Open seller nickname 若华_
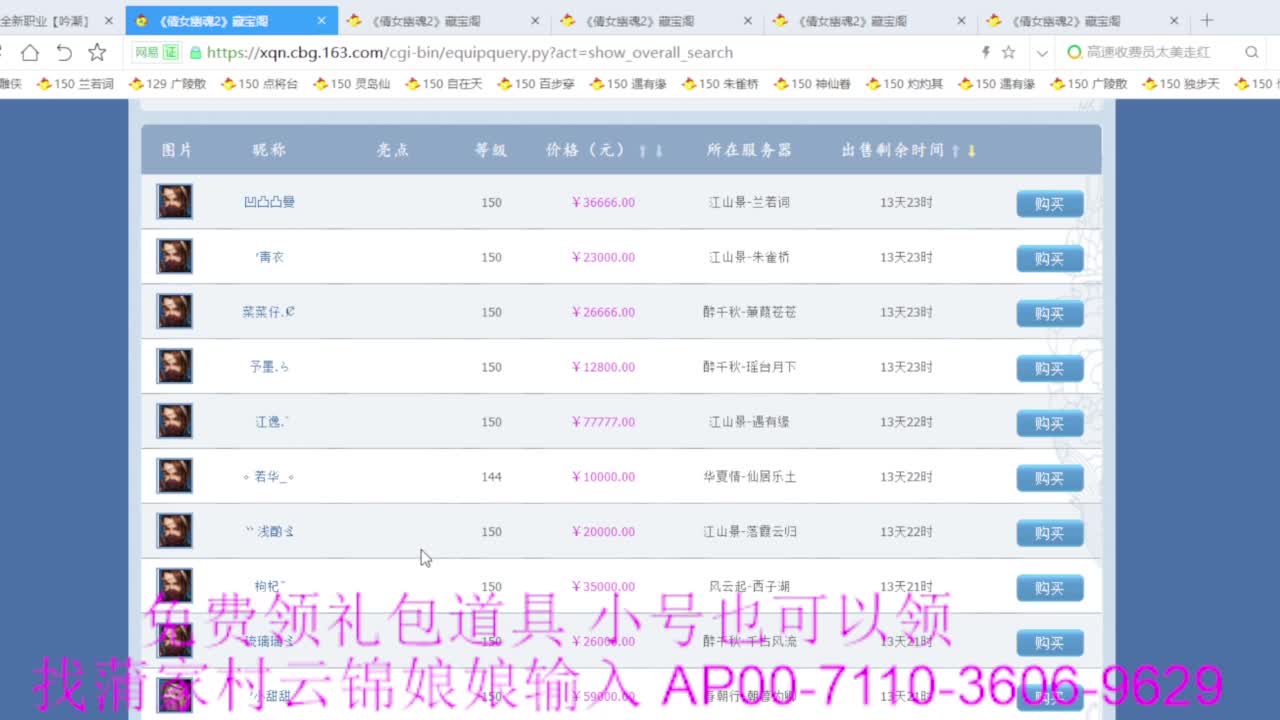This screenshot has height=720, width=1280. point(269,477)
